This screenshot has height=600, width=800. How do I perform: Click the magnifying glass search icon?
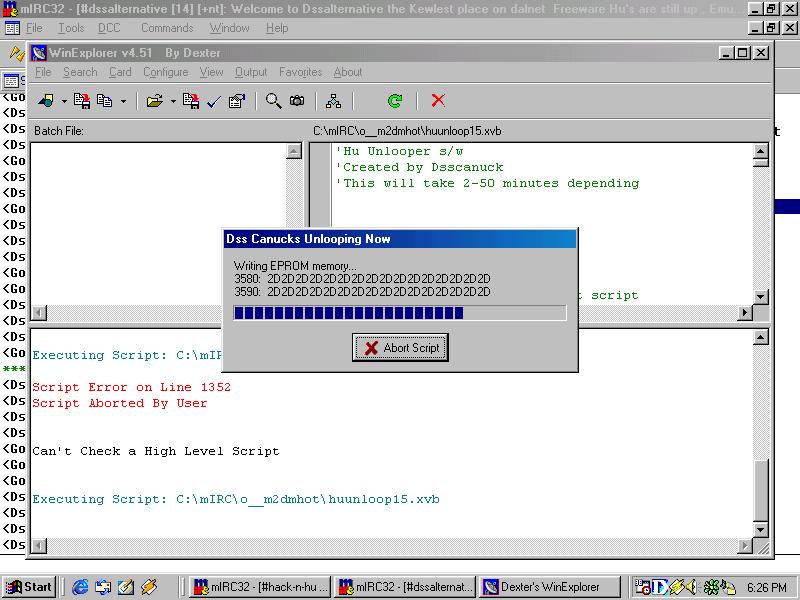(273, 101)
